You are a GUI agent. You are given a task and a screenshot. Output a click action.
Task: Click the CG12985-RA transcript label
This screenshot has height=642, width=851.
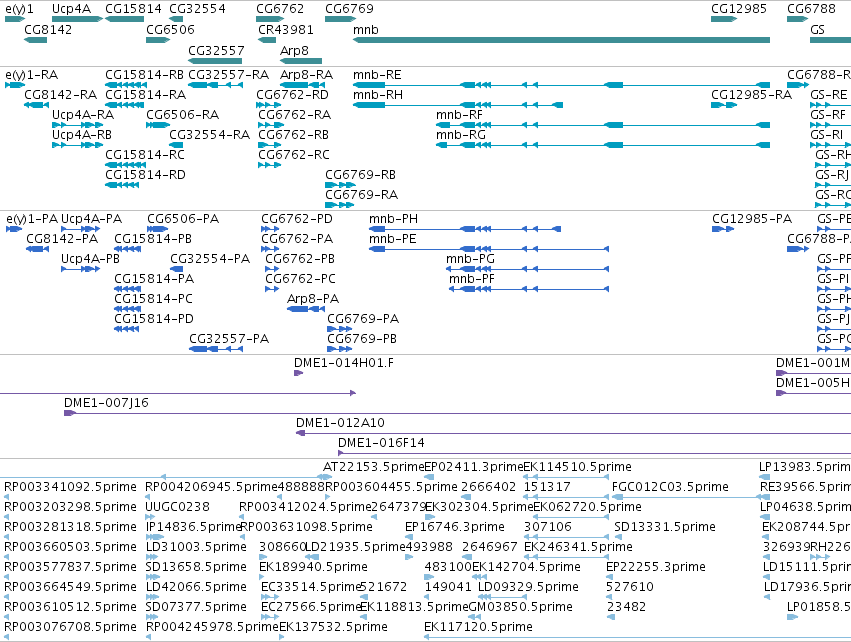pyautogui.click(x=752, y=95)
